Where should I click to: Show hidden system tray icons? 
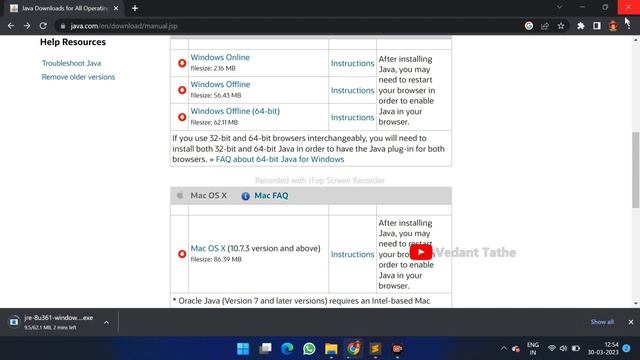[x=504, y=349]
